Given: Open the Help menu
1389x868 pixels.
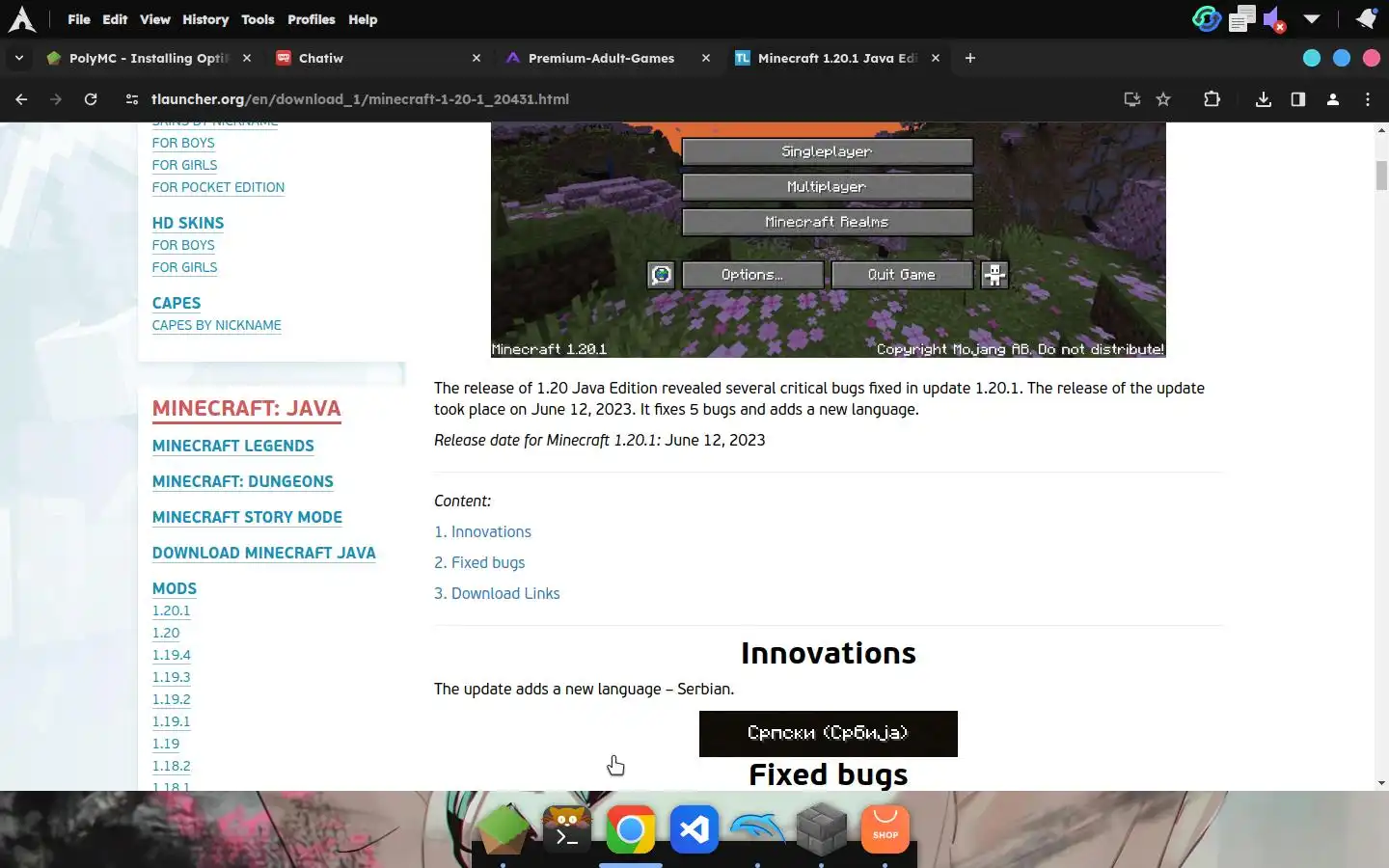Looking at the screenshot, I should pyautogui.click(x=363, y=19).
